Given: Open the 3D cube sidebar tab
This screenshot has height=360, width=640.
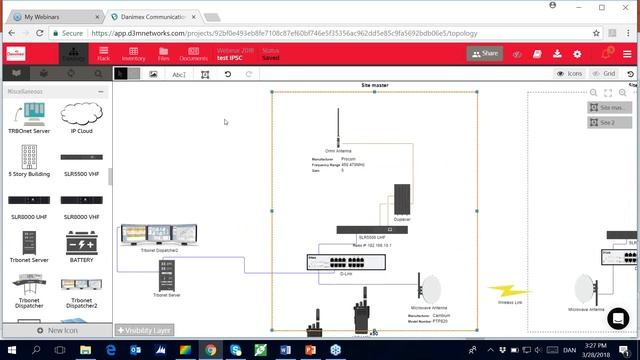Looking at the screenshot, I should (x=44, y=73).
